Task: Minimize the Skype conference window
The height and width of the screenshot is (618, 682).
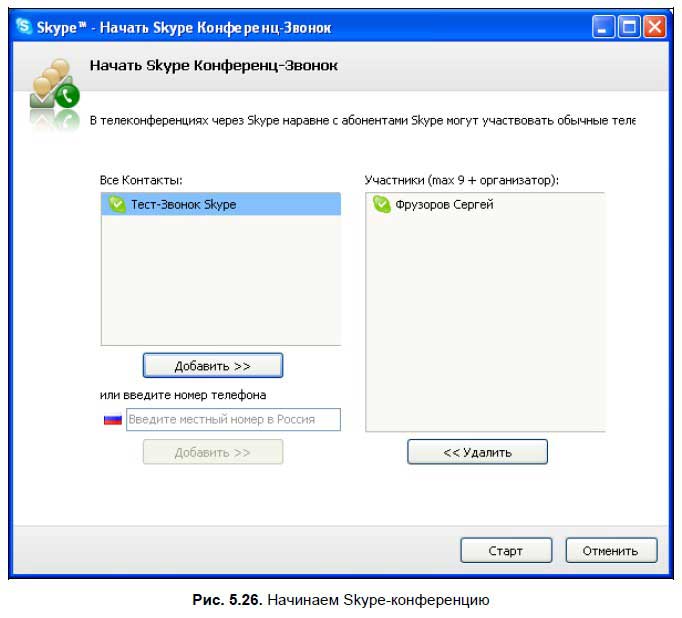Action: (x=604, y=26)
